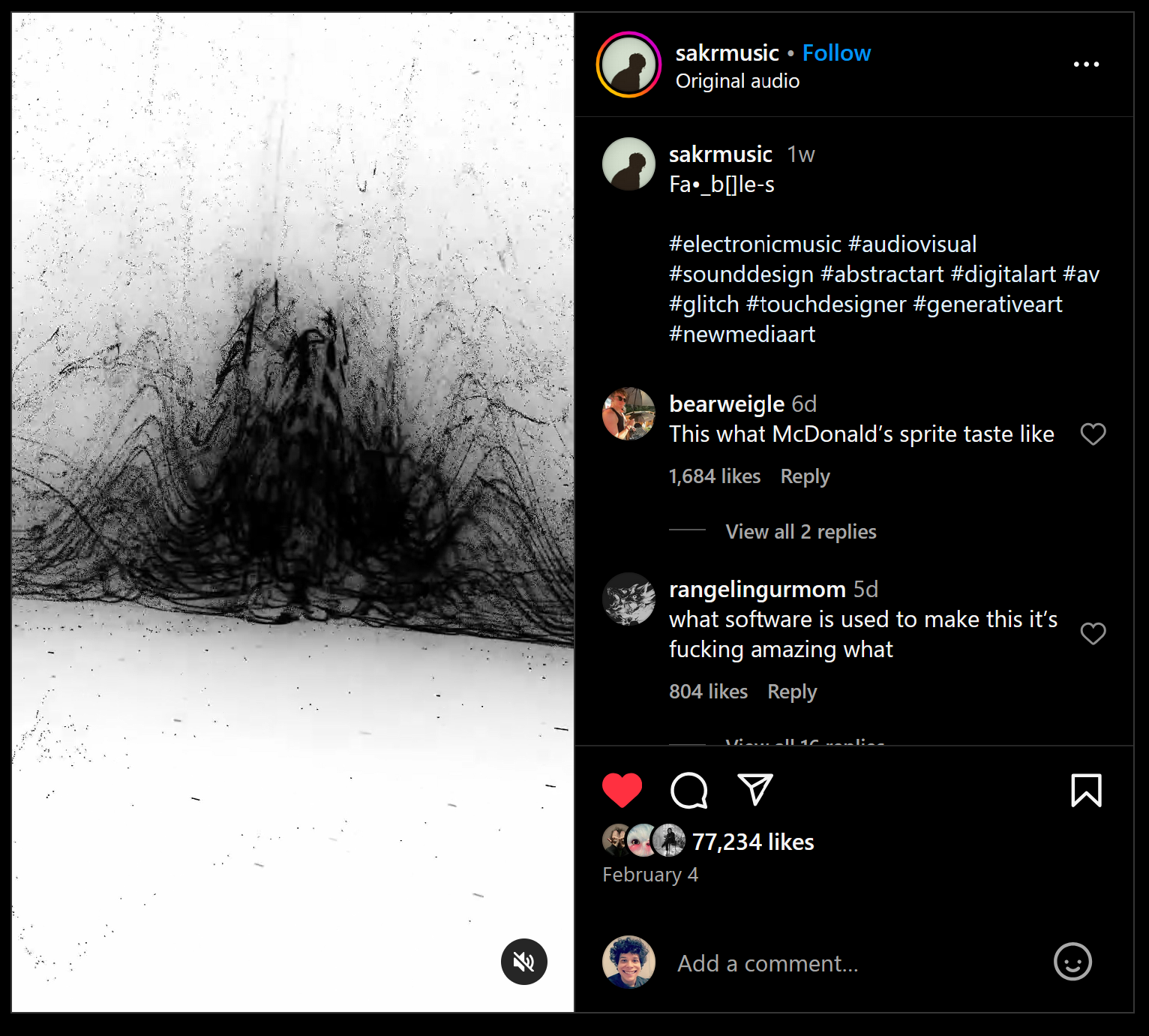This screenshot has height=1036, width=1149.
Task: Like rangelingurmom's comment
Action: [1093, 634]
